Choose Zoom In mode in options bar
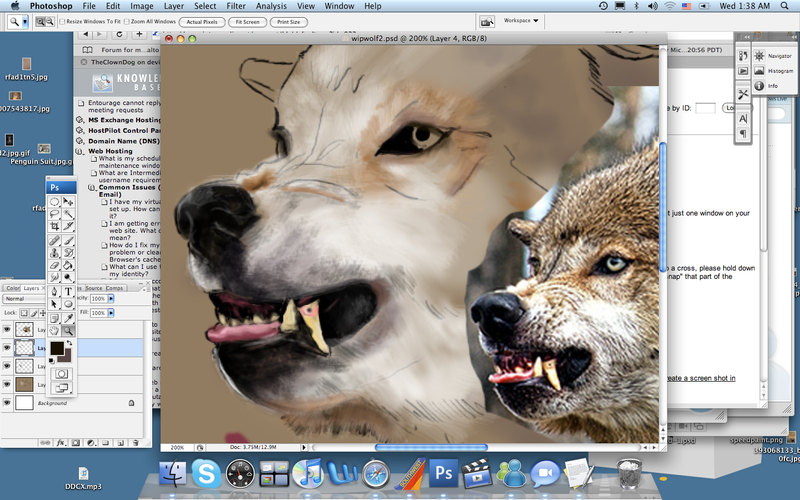Screen dimensions: 800x500 40,22
